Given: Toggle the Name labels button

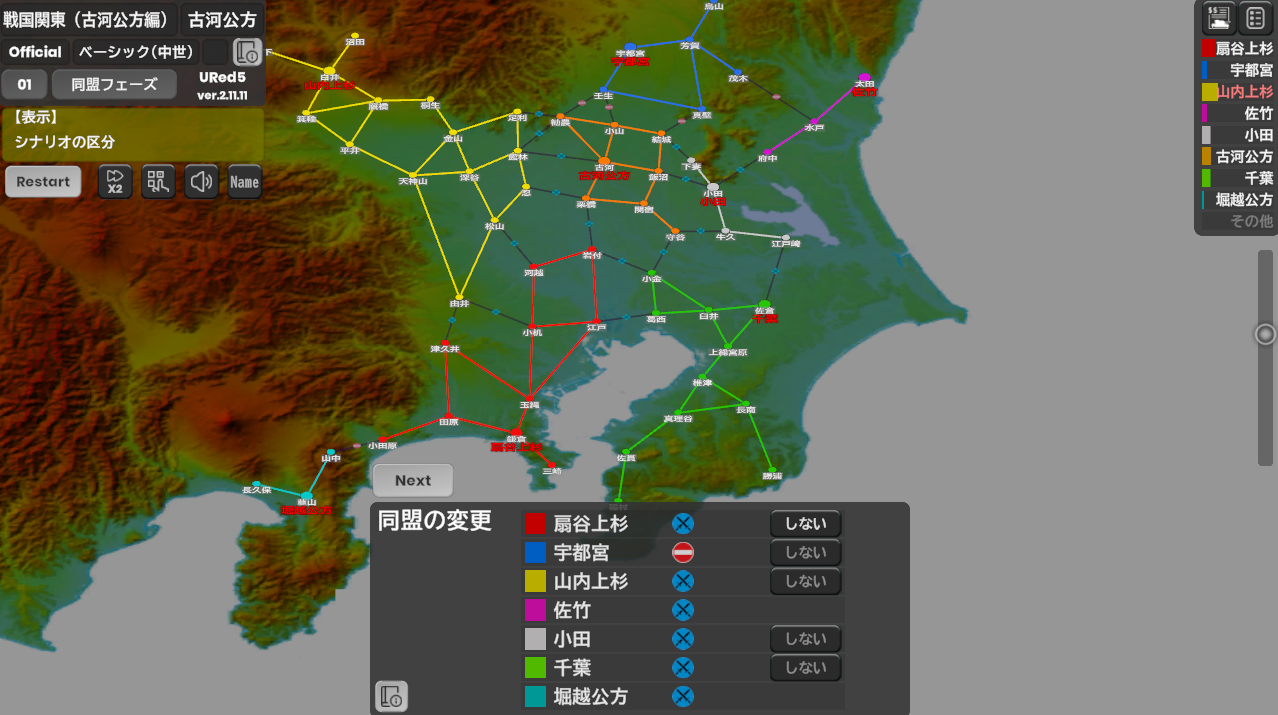Looking at the screenshot, I should pyautogui.click(x=245, y=182).
